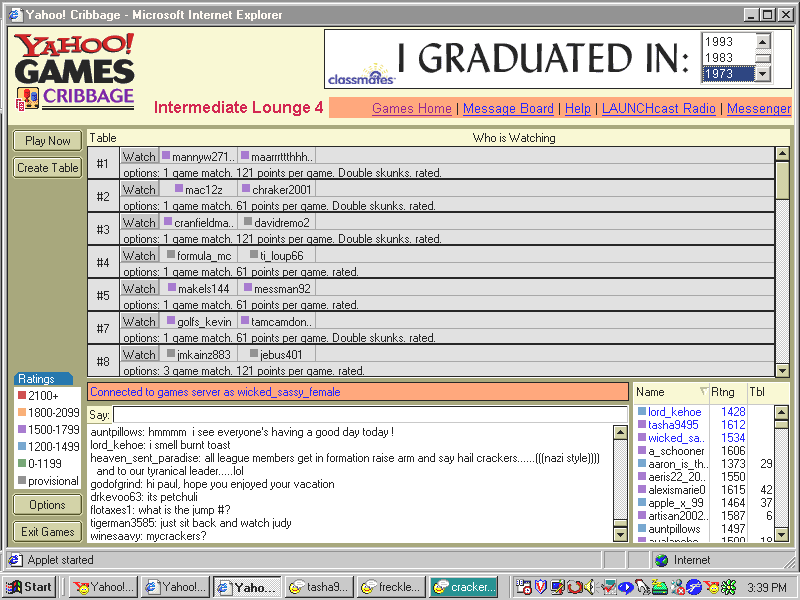Click the Say chat input field
The image size is (800, 600).
(x=370, y=414)
